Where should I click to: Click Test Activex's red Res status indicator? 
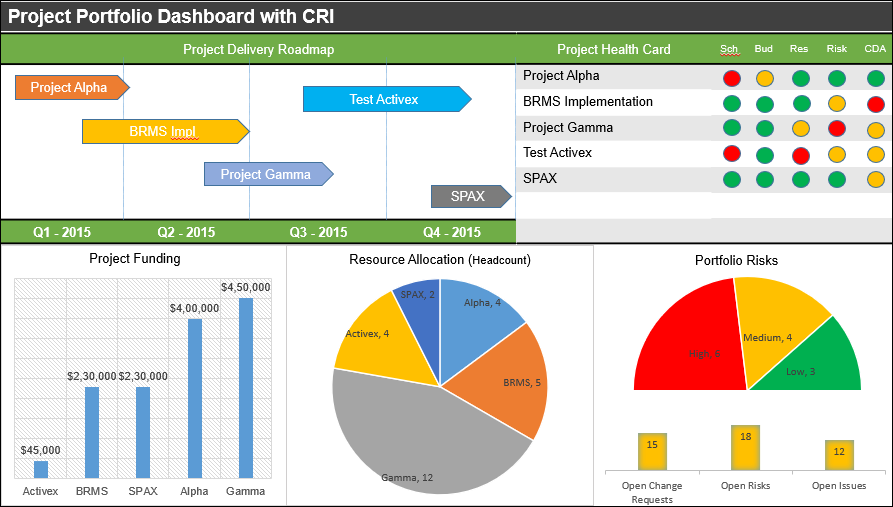click(x=800, y=155)
